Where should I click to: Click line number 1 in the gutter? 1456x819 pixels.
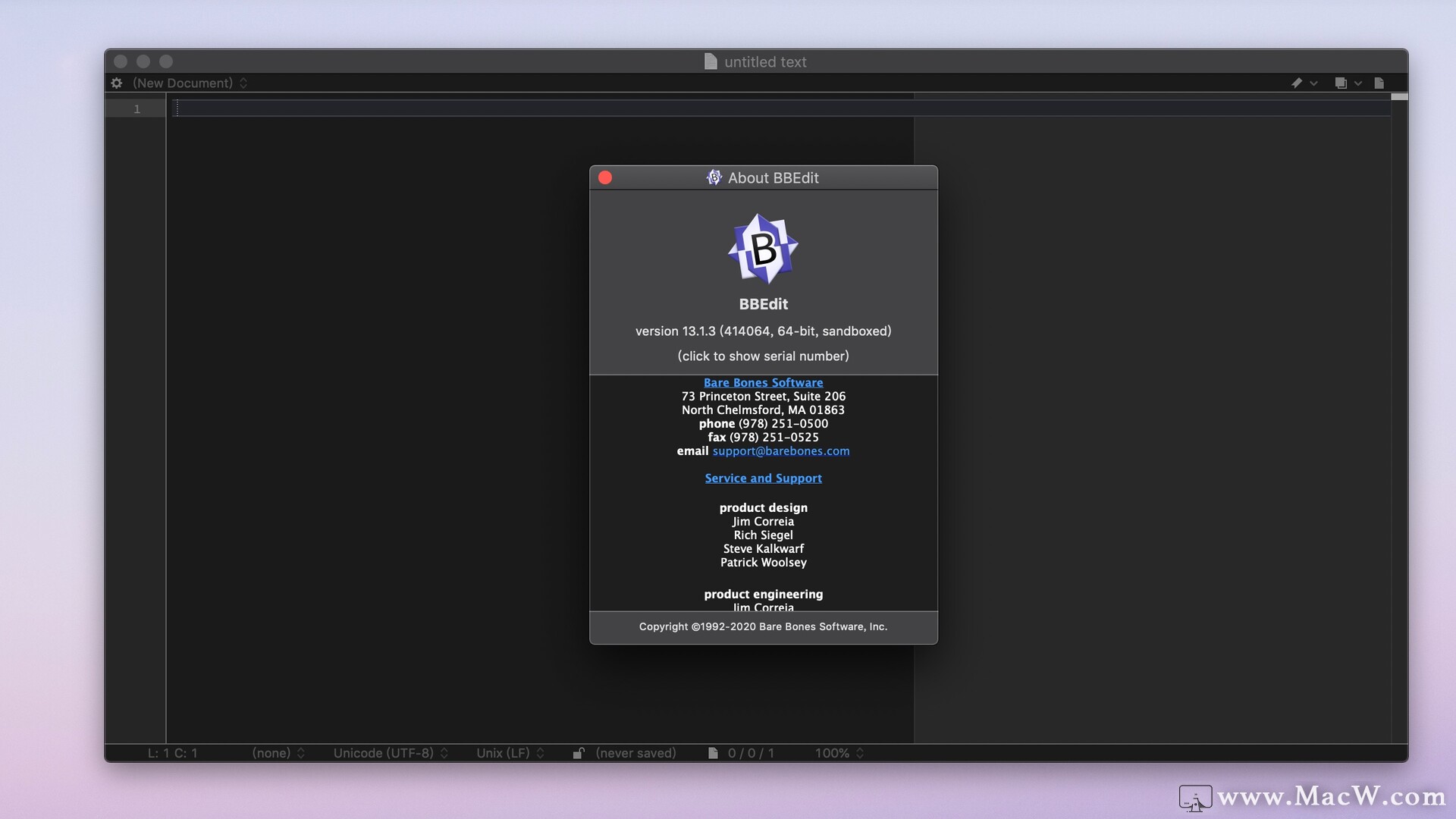point(136,109)
